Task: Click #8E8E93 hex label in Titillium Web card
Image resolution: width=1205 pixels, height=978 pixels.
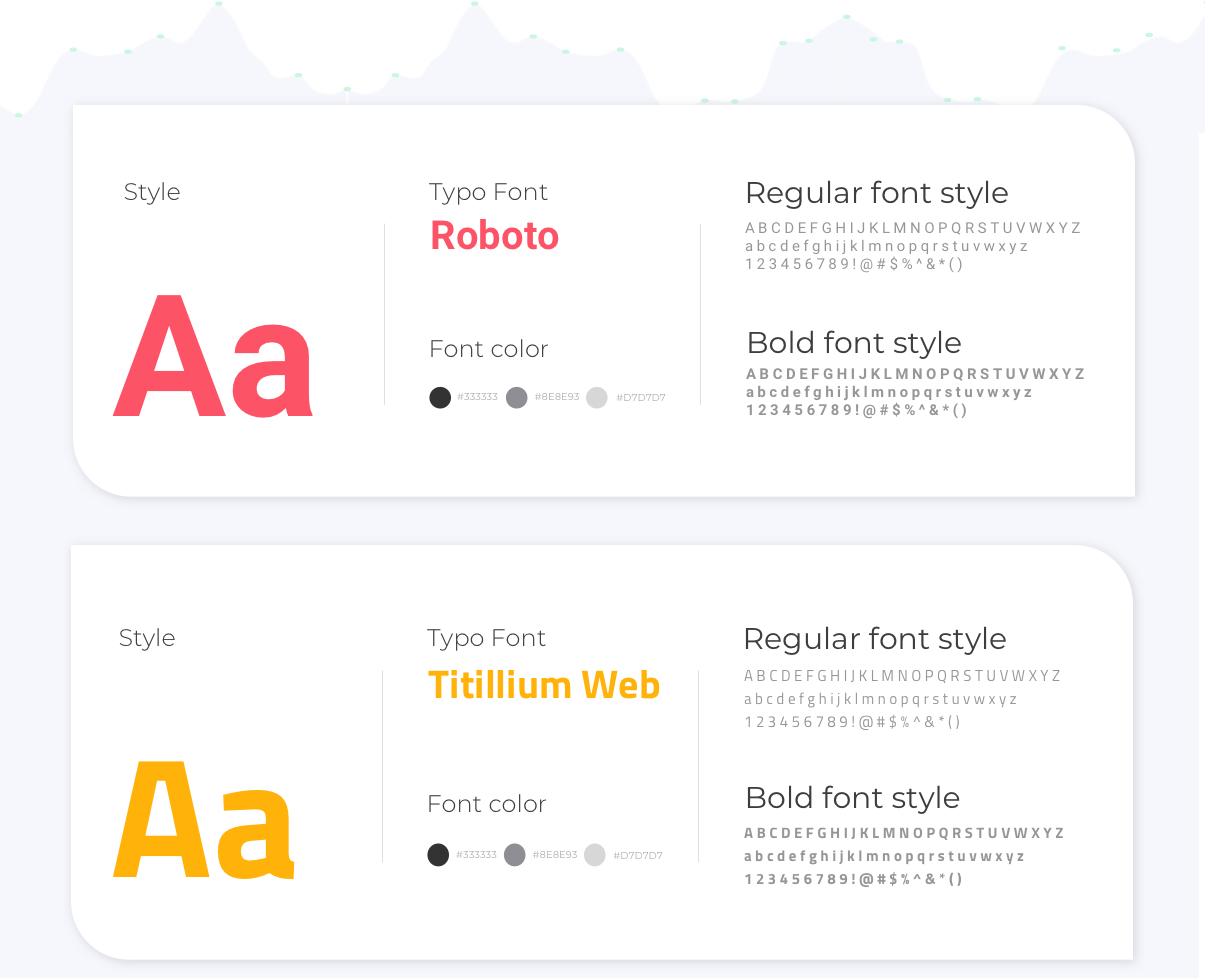Action: click(x=555, y=855)
